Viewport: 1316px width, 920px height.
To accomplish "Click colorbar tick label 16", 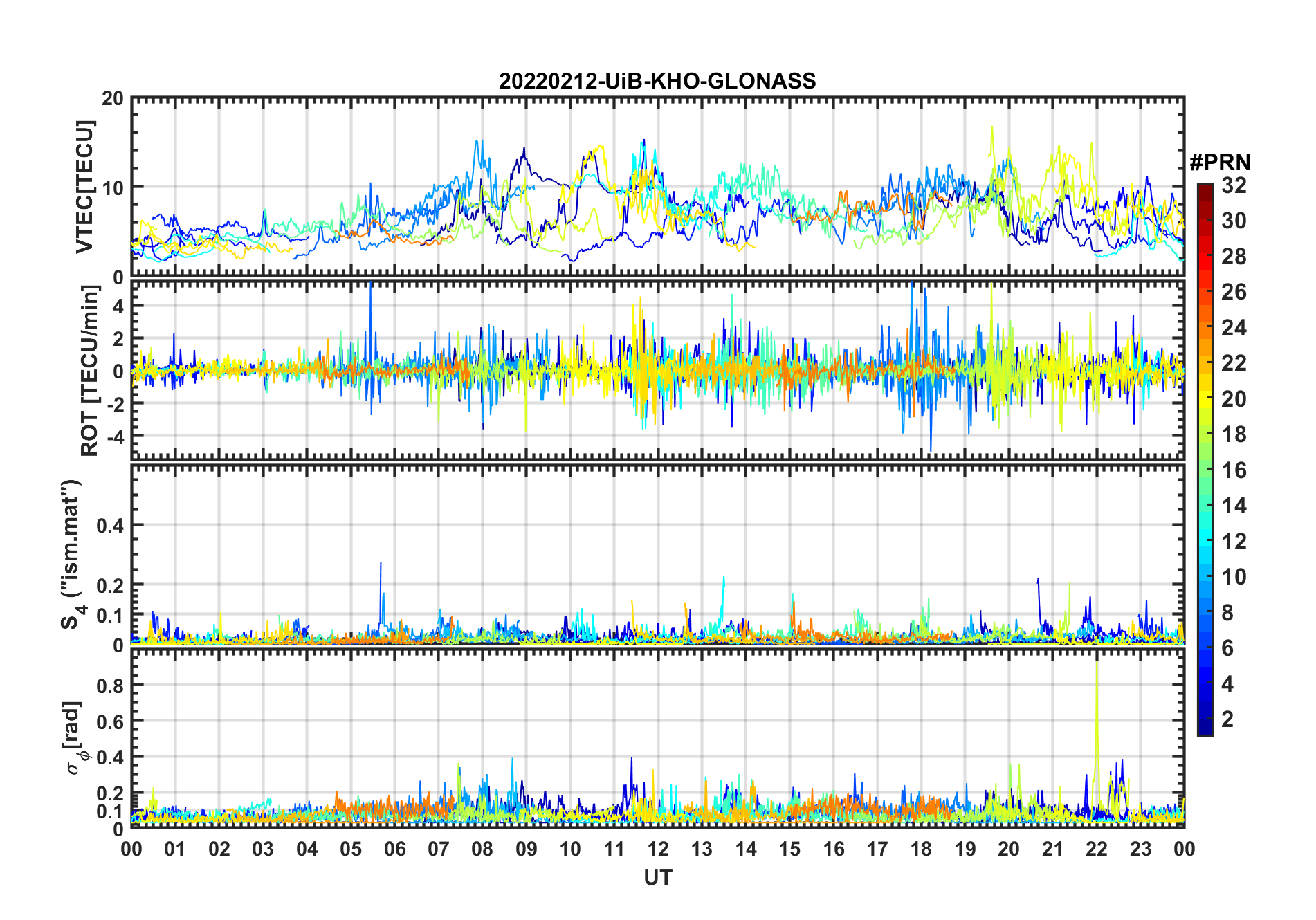I will 1234,470.
